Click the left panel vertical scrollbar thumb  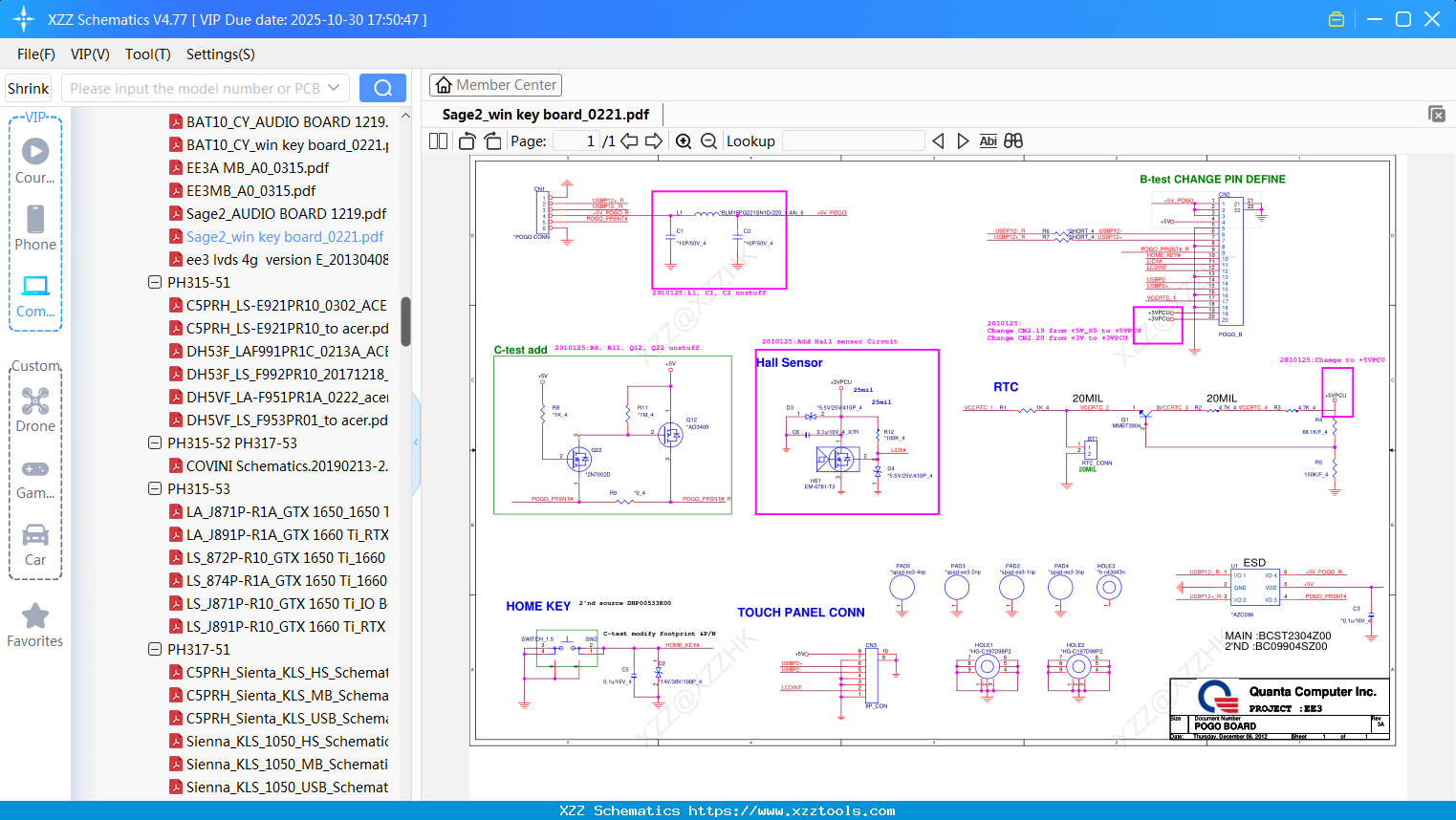pos(405,321)
